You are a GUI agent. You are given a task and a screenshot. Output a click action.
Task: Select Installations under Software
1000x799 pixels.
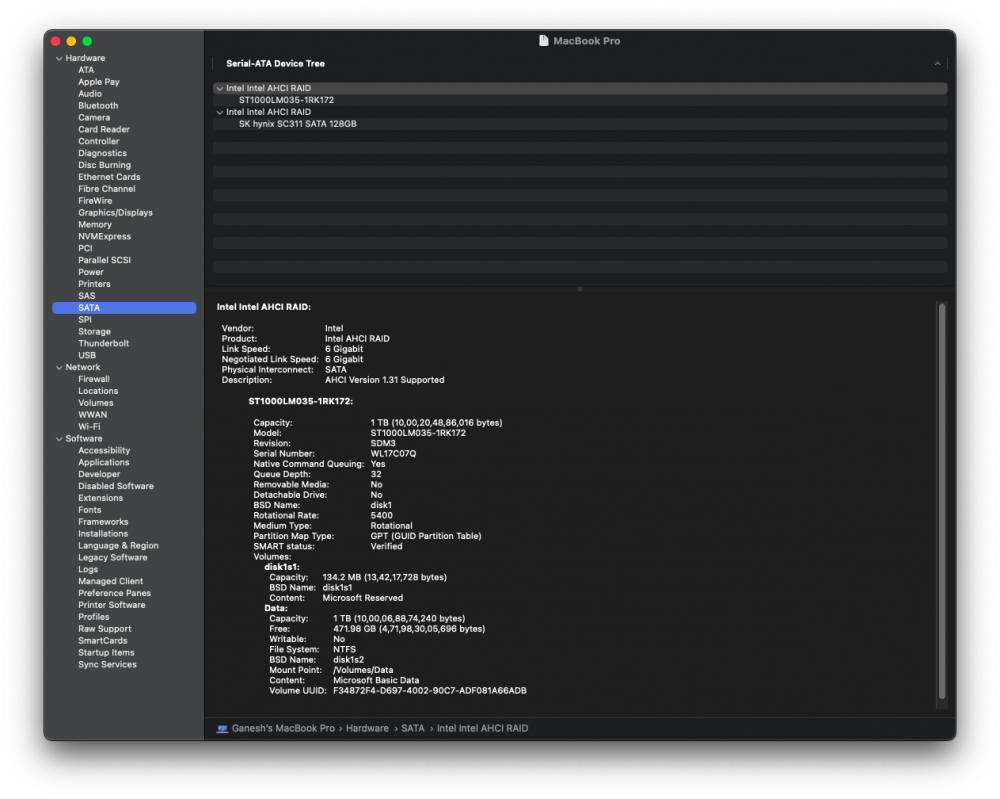coord(103,534)
